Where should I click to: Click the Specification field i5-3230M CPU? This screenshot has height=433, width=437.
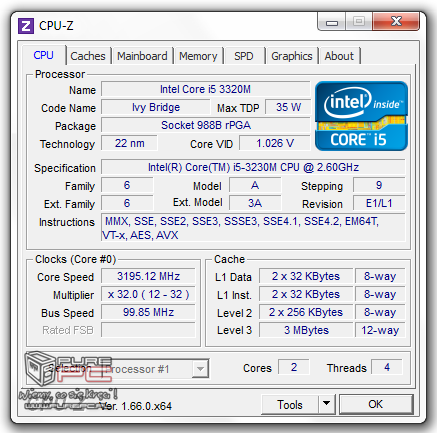[x=253, y=167]
